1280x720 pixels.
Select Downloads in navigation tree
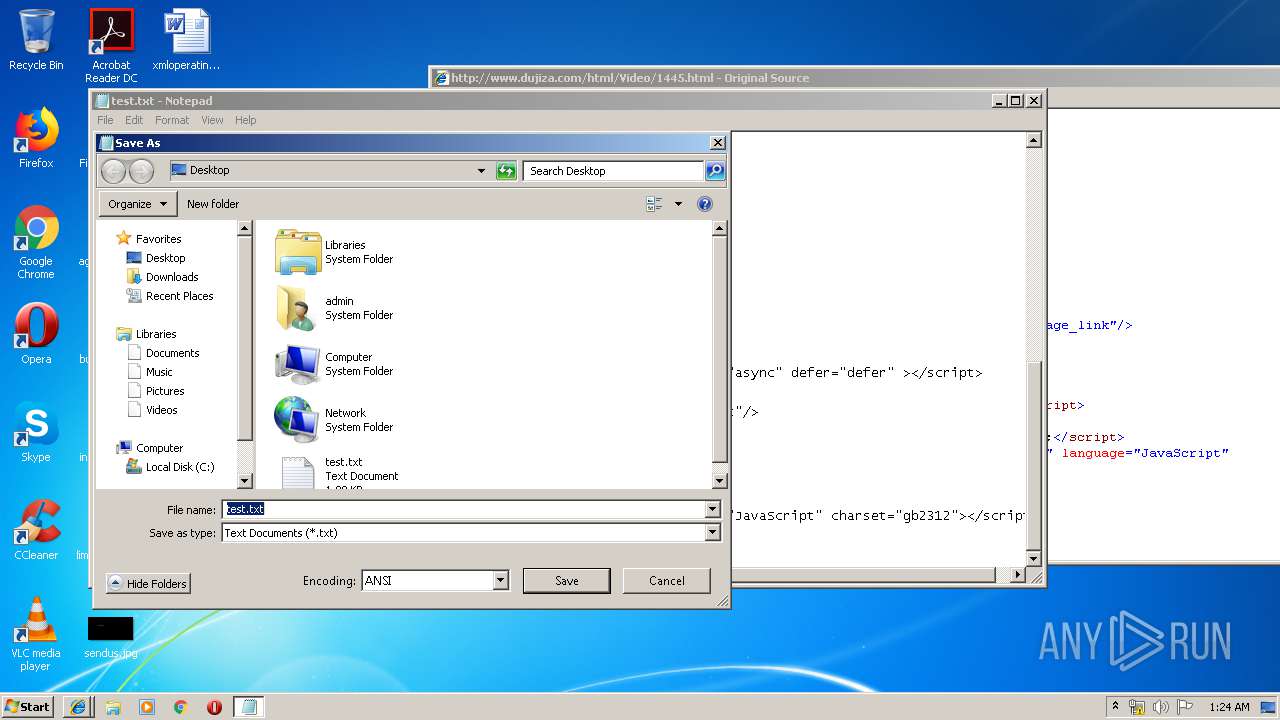pos(163,277)
